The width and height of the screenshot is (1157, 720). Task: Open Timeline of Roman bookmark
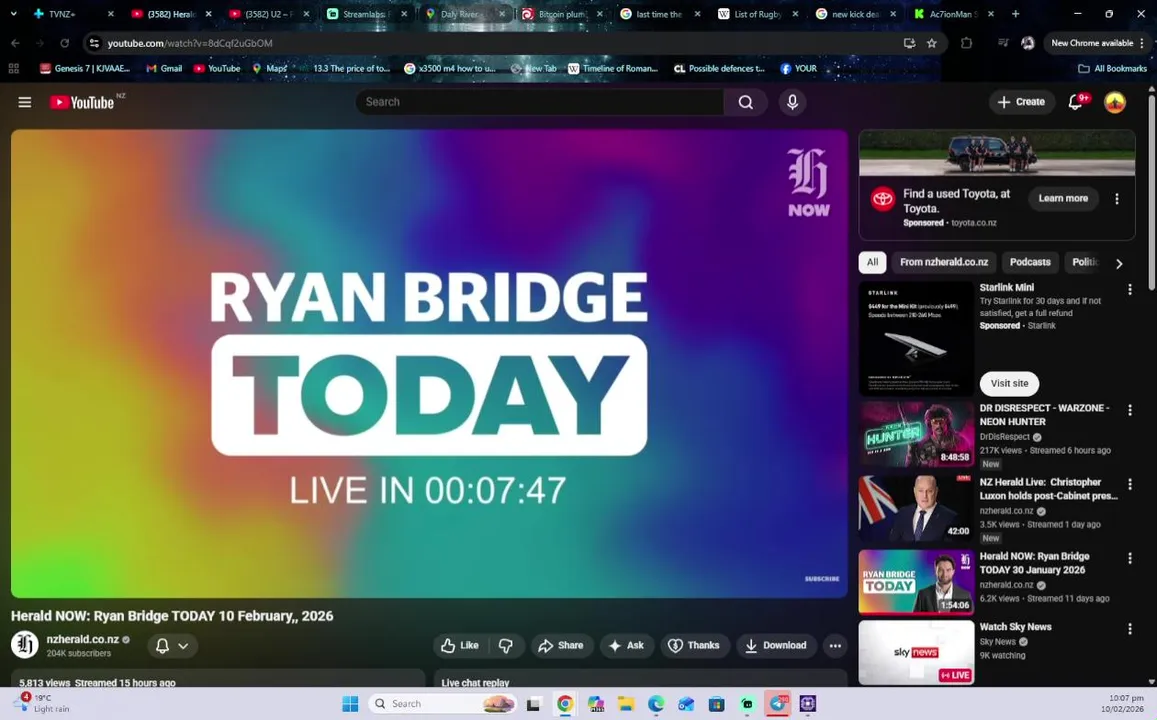(x=612, y=69)
